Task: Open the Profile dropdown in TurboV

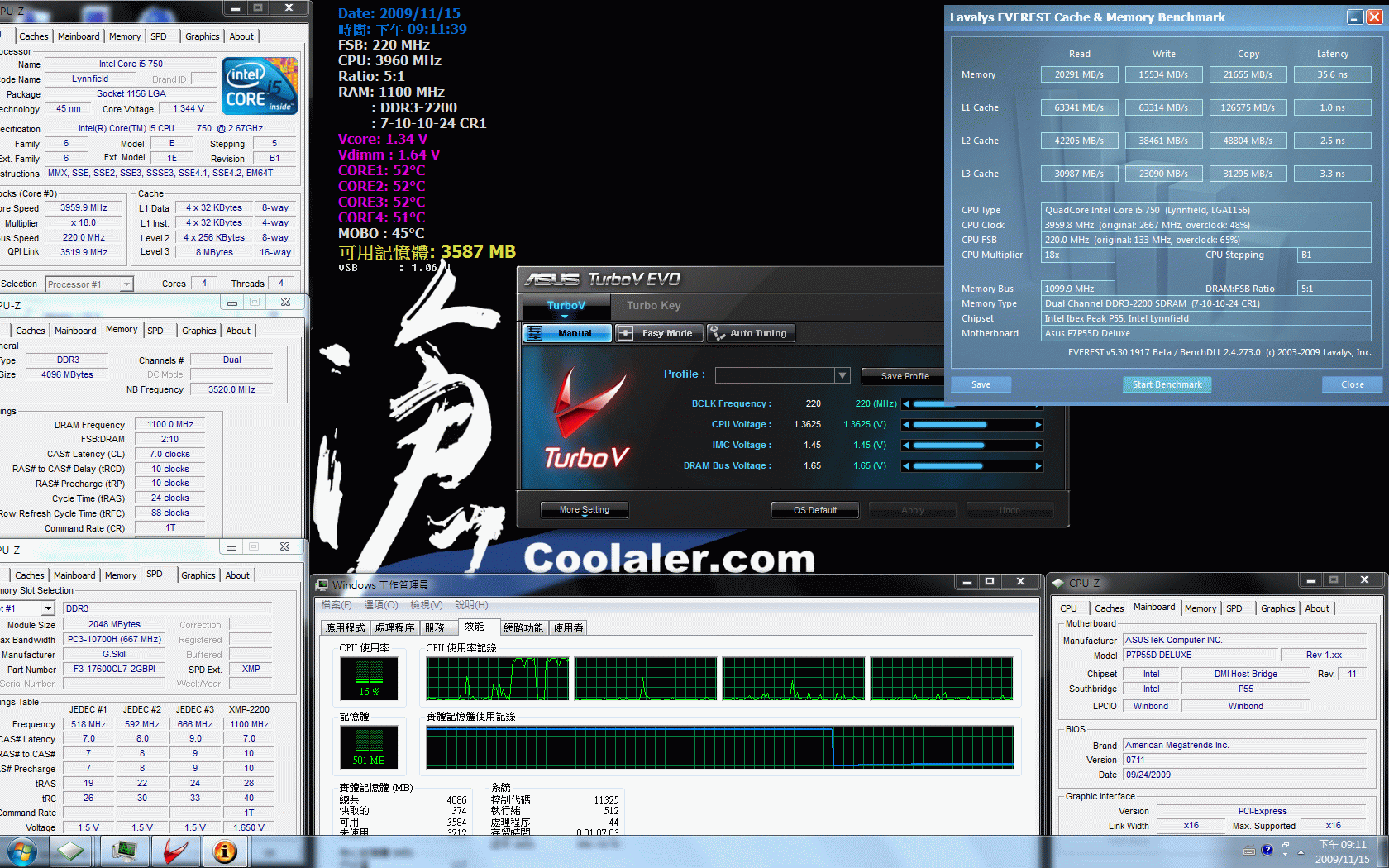Action: [842, 375]
